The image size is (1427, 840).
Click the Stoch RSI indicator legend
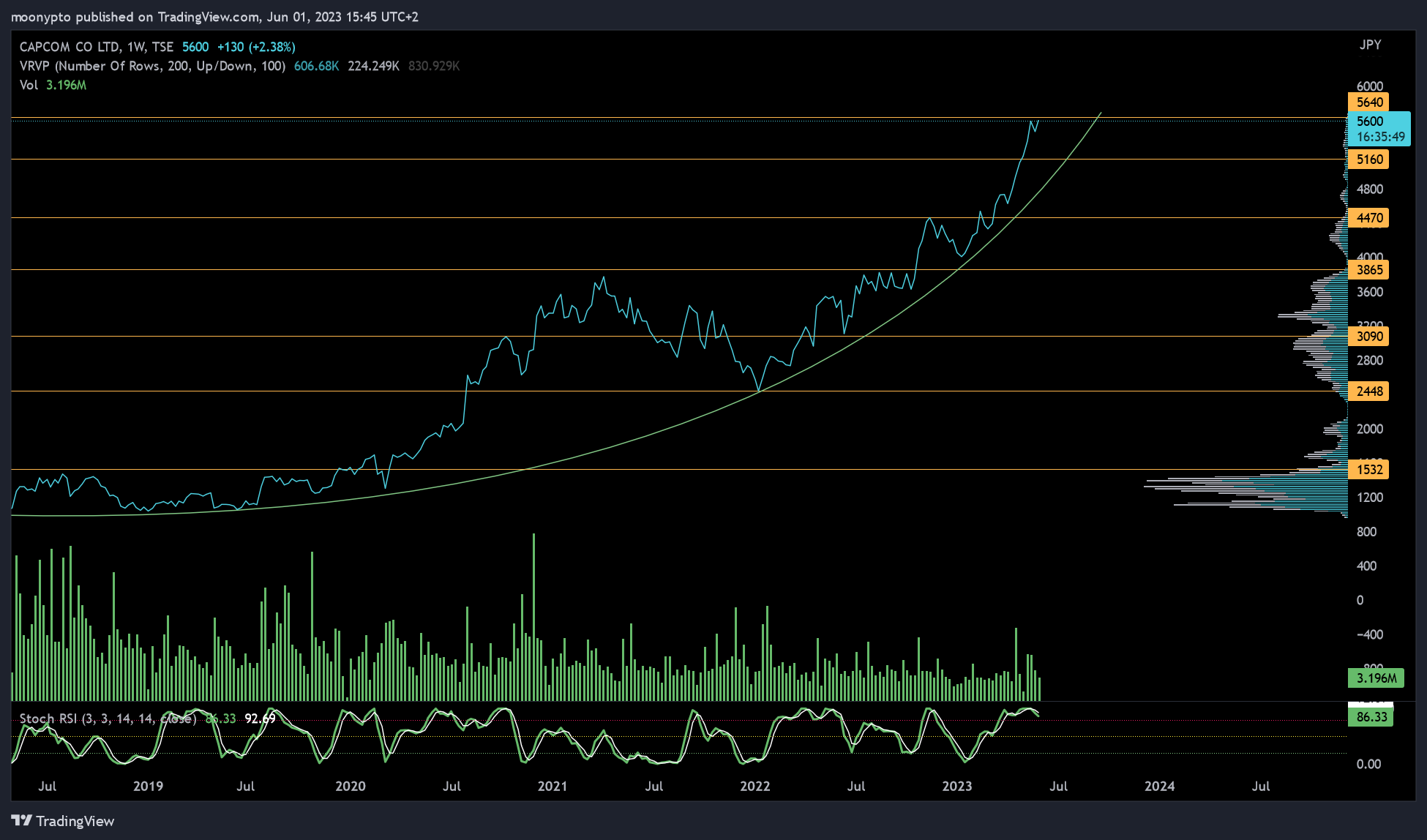coord(108,719)
